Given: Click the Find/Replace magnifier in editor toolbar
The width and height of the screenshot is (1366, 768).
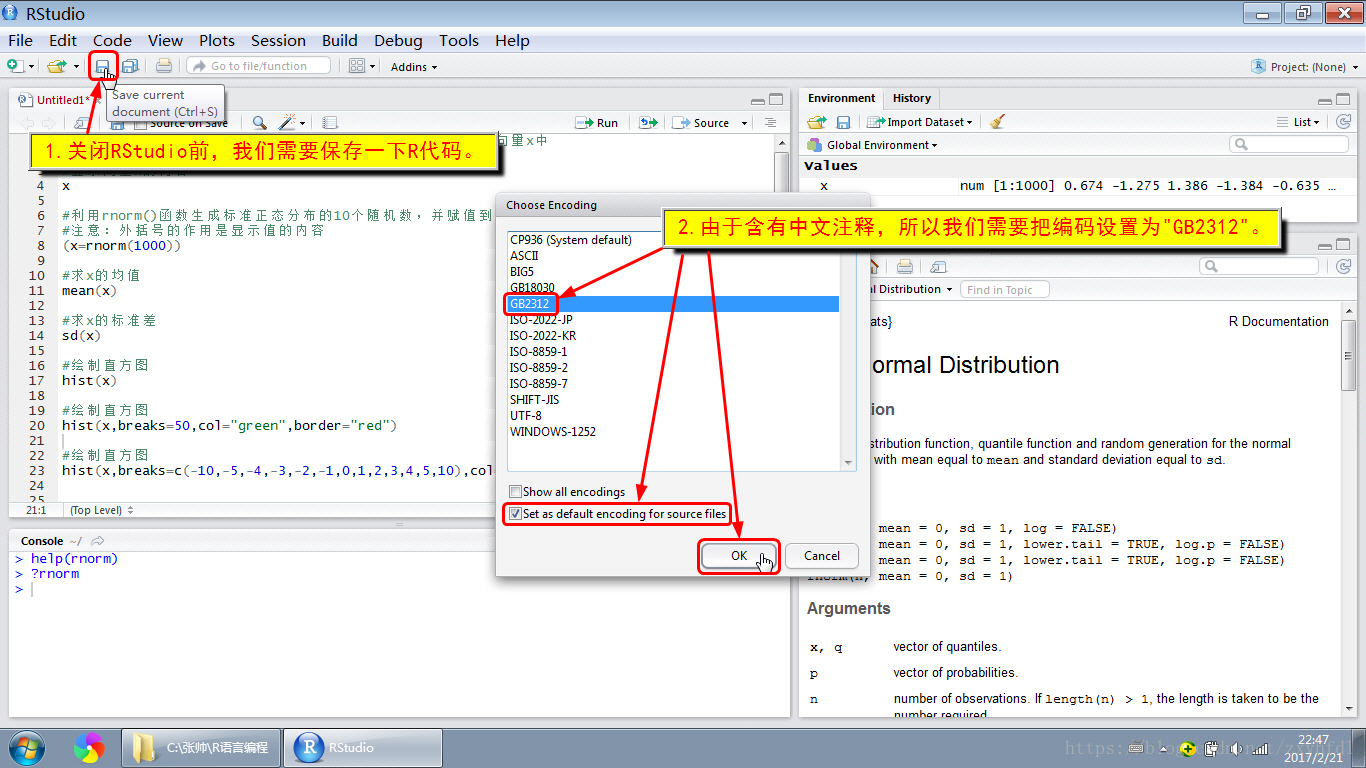Looking at the screenshot, I should pos(259,123).
